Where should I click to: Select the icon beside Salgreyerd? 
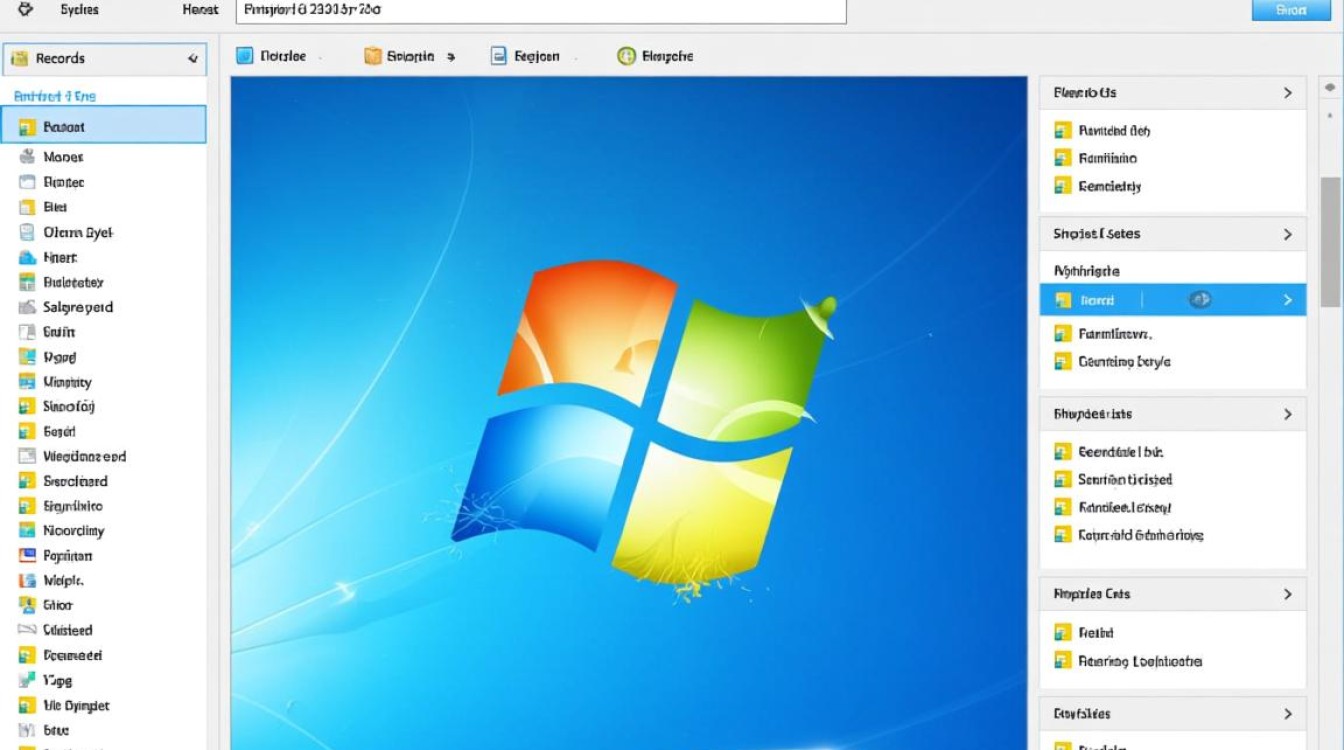pyautogui.click(x=27, y=307)
